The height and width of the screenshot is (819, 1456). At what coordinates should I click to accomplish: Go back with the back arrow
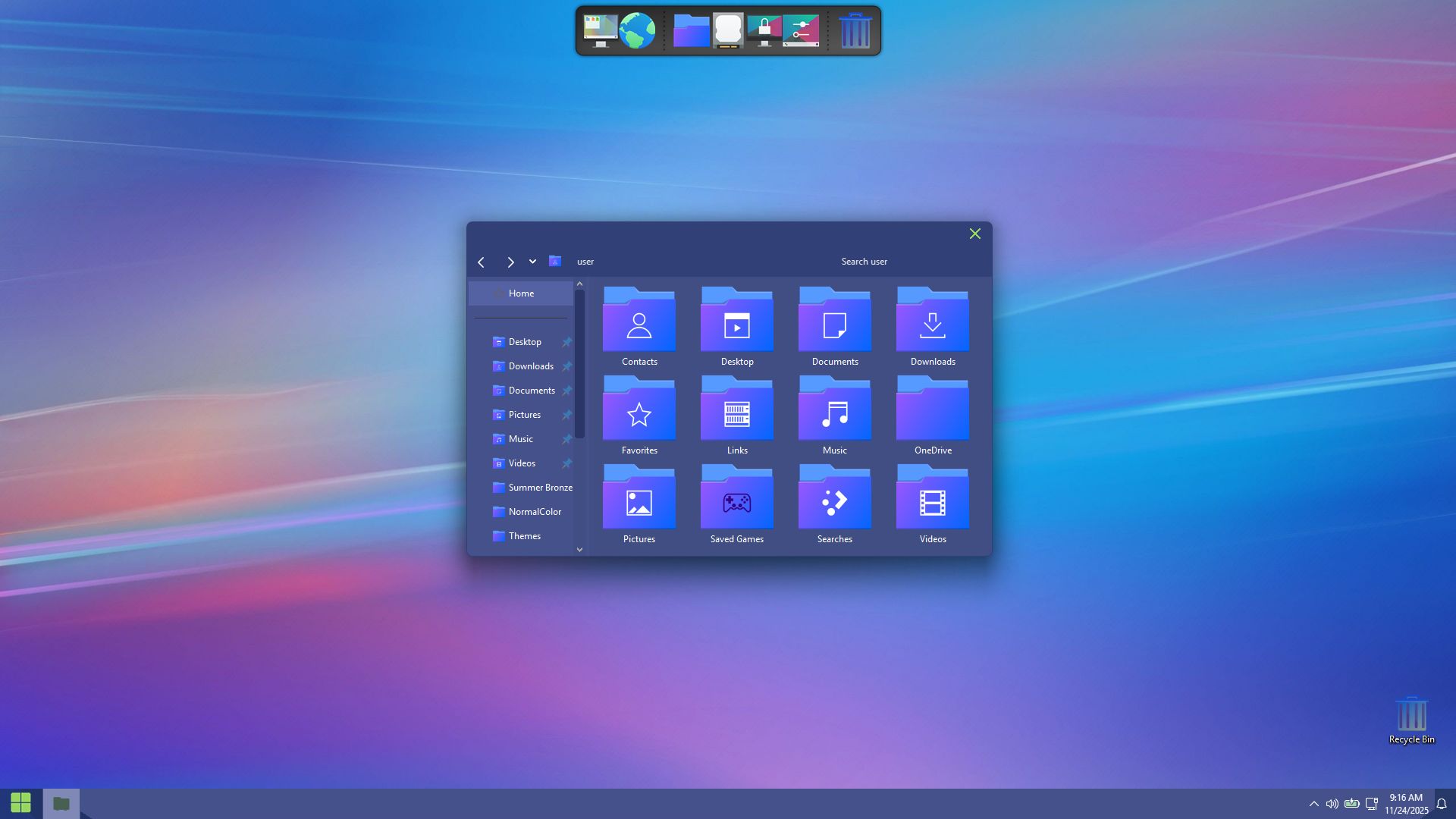point(481,262)
